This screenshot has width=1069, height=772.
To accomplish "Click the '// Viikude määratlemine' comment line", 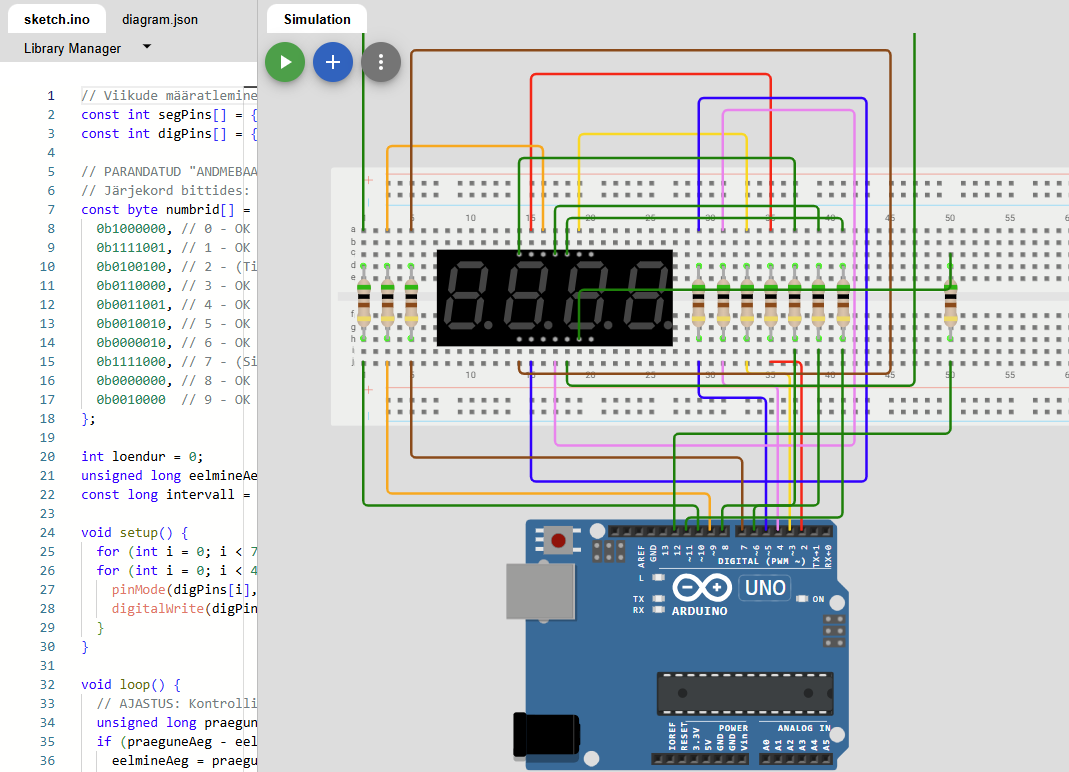I will pyautogui.click(x=169, y=95).
